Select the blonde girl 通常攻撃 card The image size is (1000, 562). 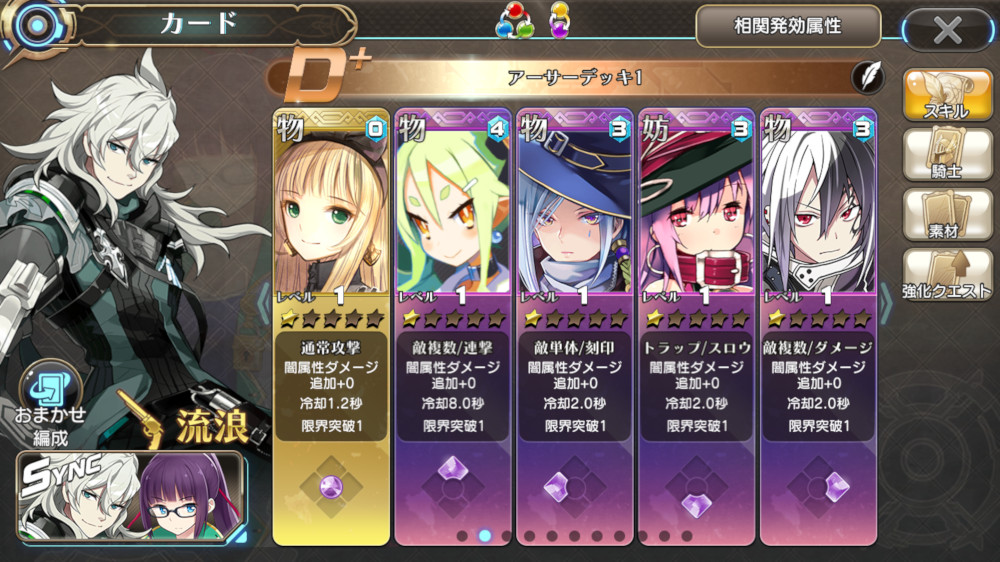331,327
